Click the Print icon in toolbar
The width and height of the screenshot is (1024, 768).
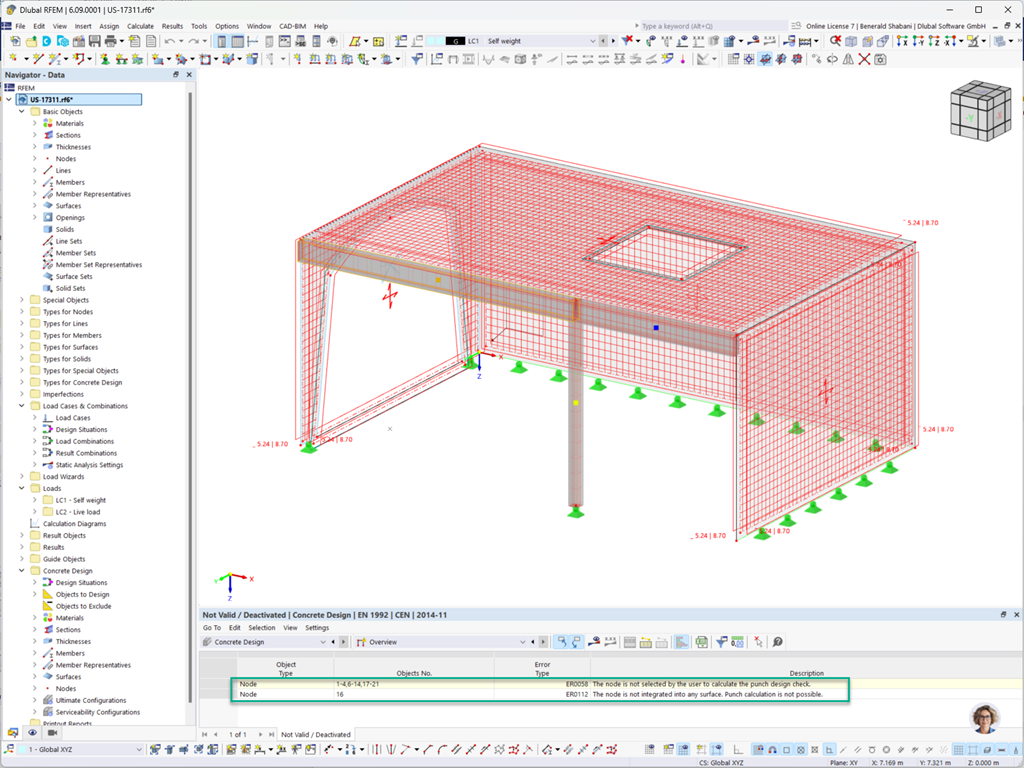click(110, 41)
